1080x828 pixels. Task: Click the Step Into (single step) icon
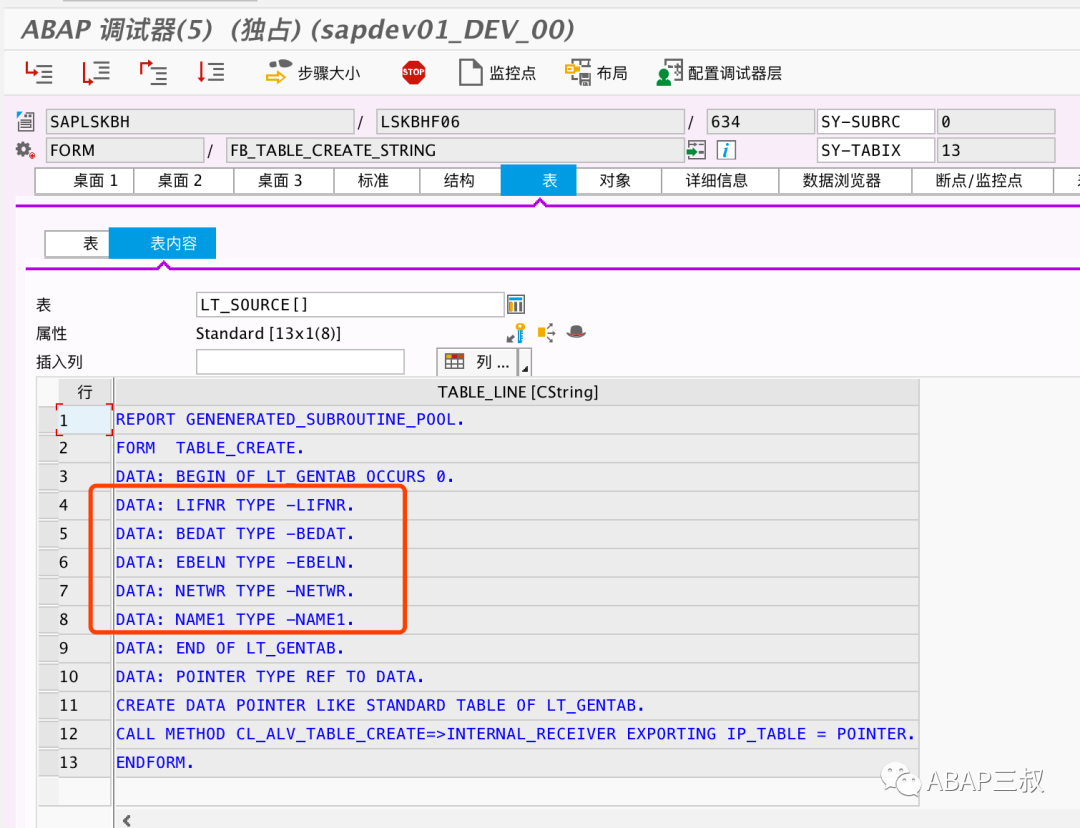(39, 72)
